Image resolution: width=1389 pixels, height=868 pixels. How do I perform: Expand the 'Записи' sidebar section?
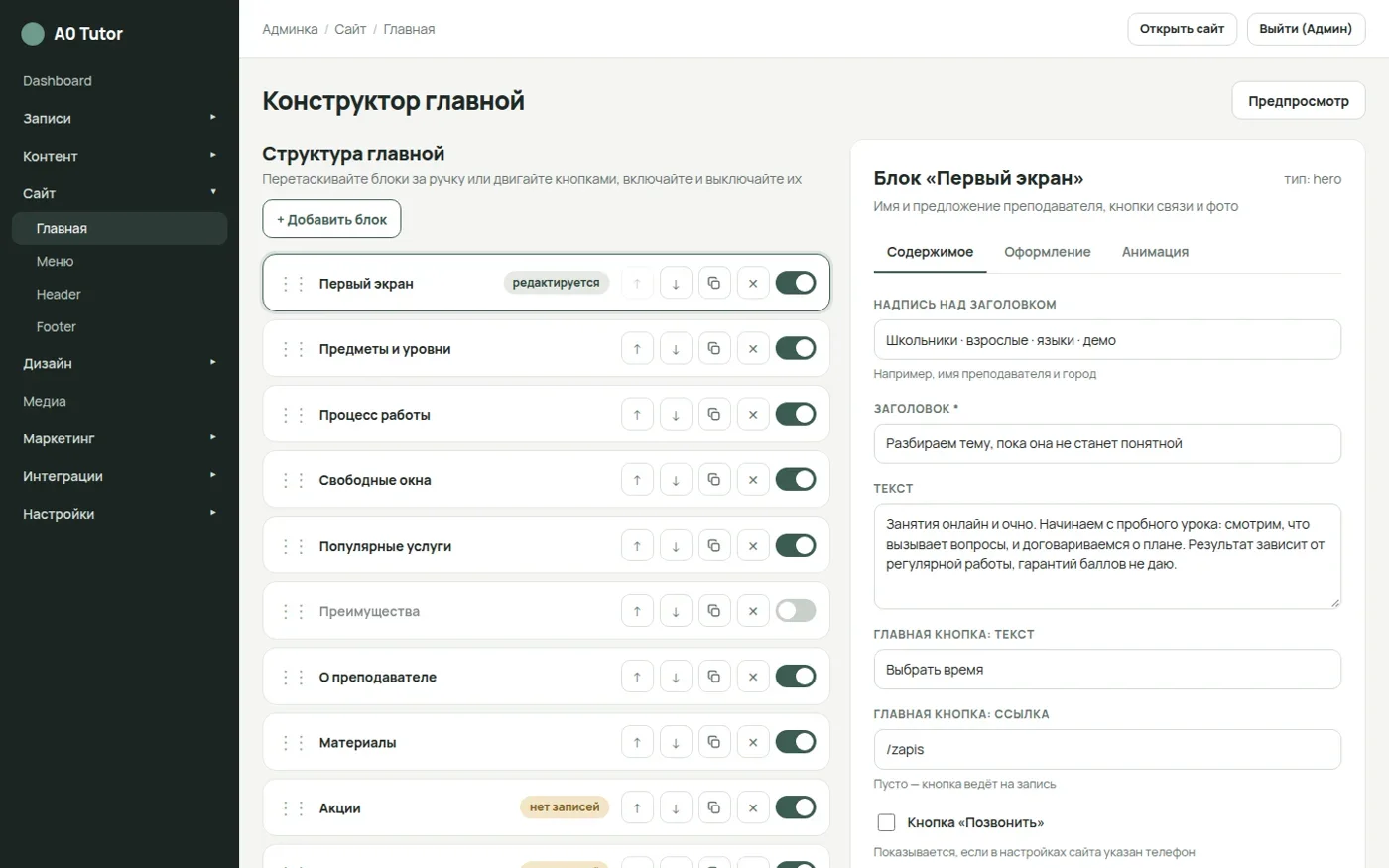(x=119, y=118)
